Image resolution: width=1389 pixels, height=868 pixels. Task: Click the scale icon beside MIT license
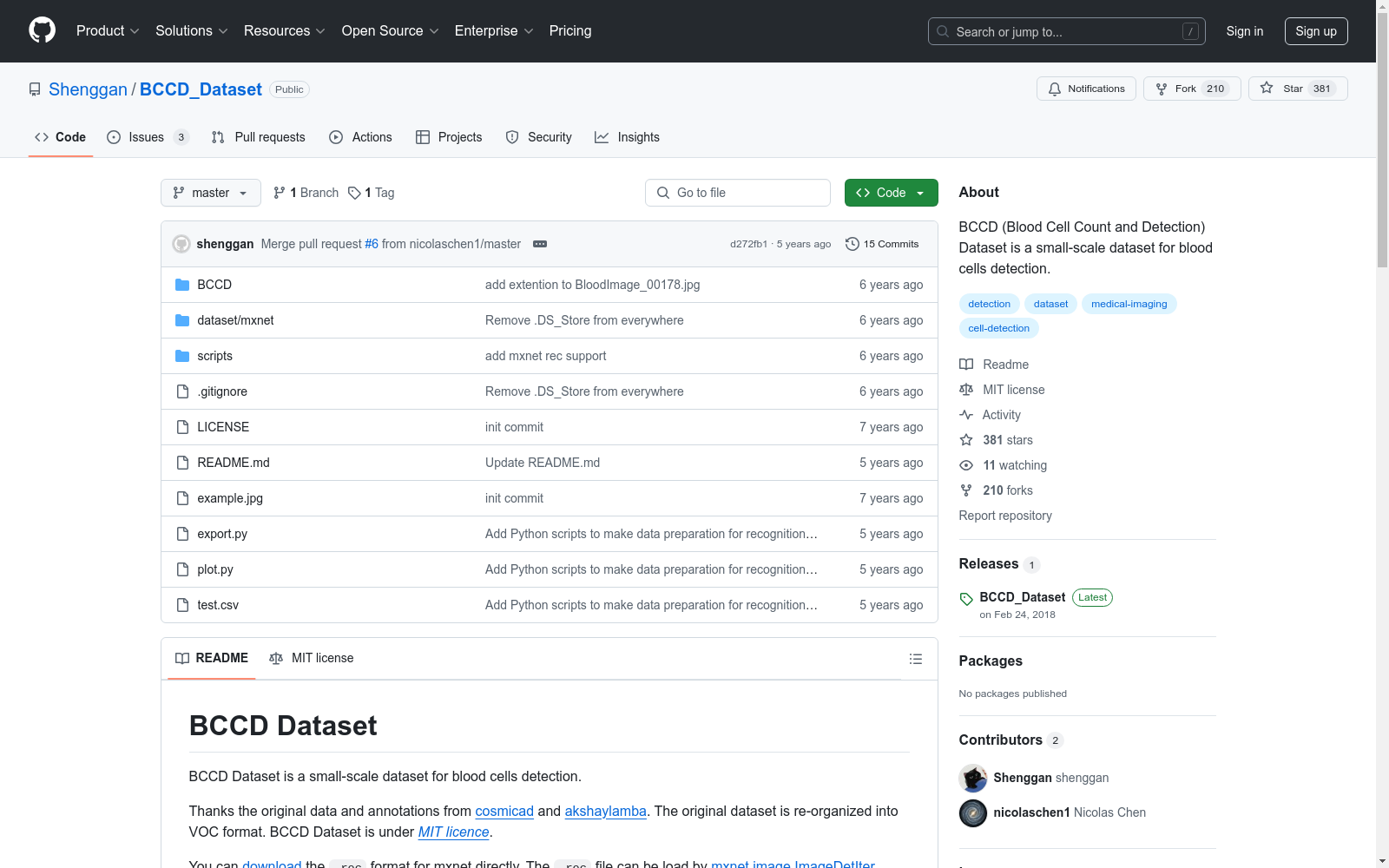coord(966,390)
